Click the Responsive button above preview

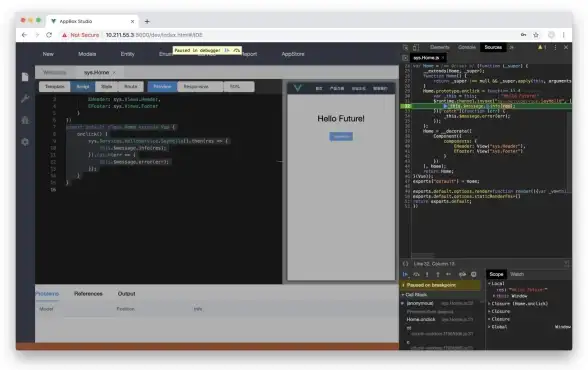[x=196, y=87]
